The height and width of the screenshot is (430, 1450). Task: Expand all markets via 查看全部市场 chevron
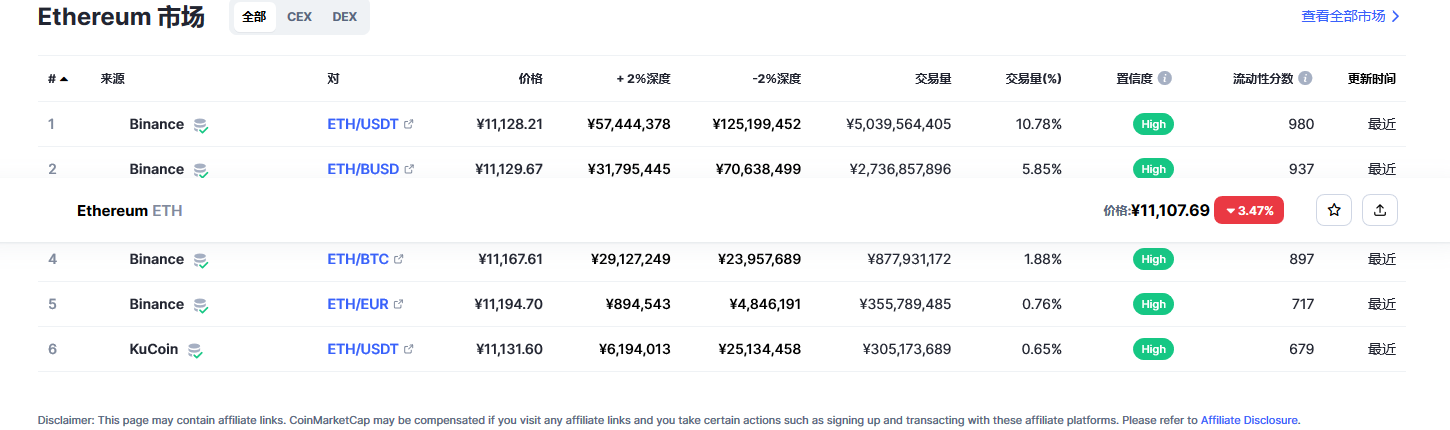point(1396,17)
